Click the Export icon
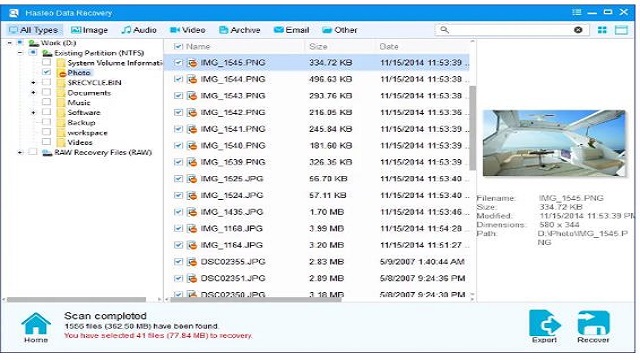Image resolution: width=640 pixels, height=360 pixels. (x=545, y=323)
